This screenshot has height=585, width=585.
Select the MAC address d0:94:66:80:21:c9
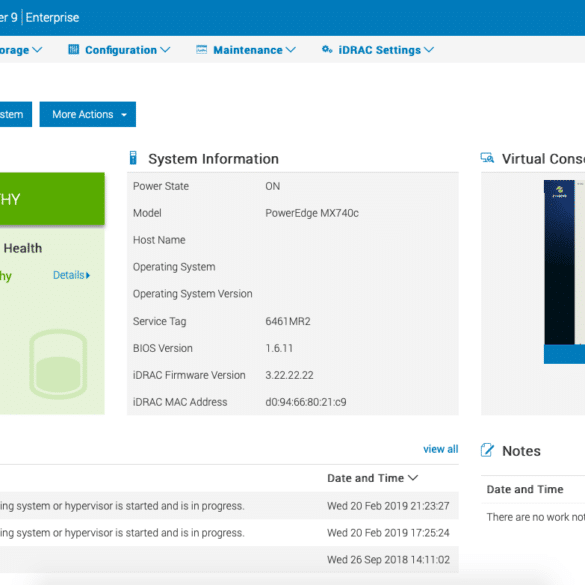306,402
